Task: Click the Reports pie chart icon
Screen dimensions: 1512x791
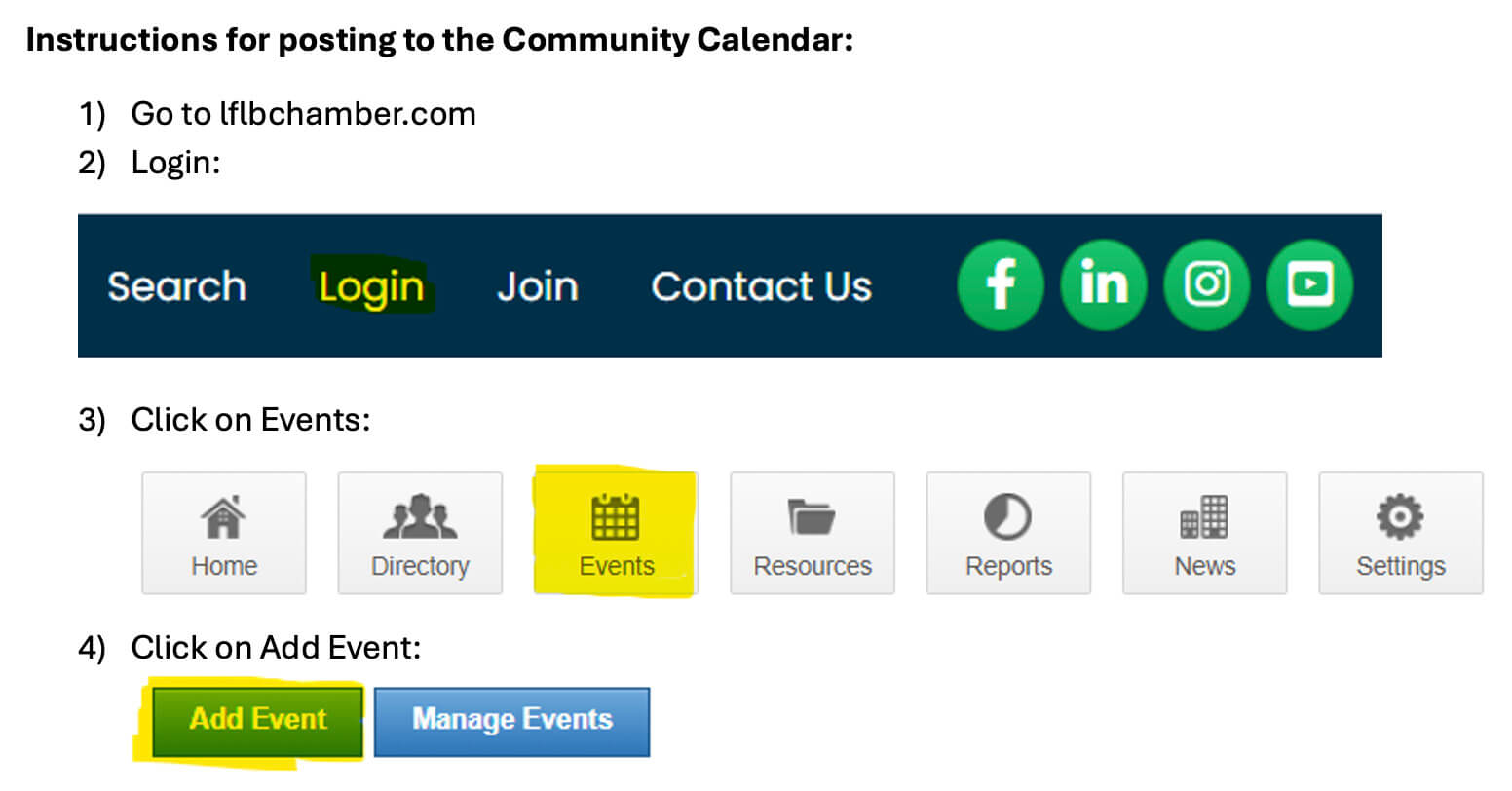Action: click(x=1007, y=517)
